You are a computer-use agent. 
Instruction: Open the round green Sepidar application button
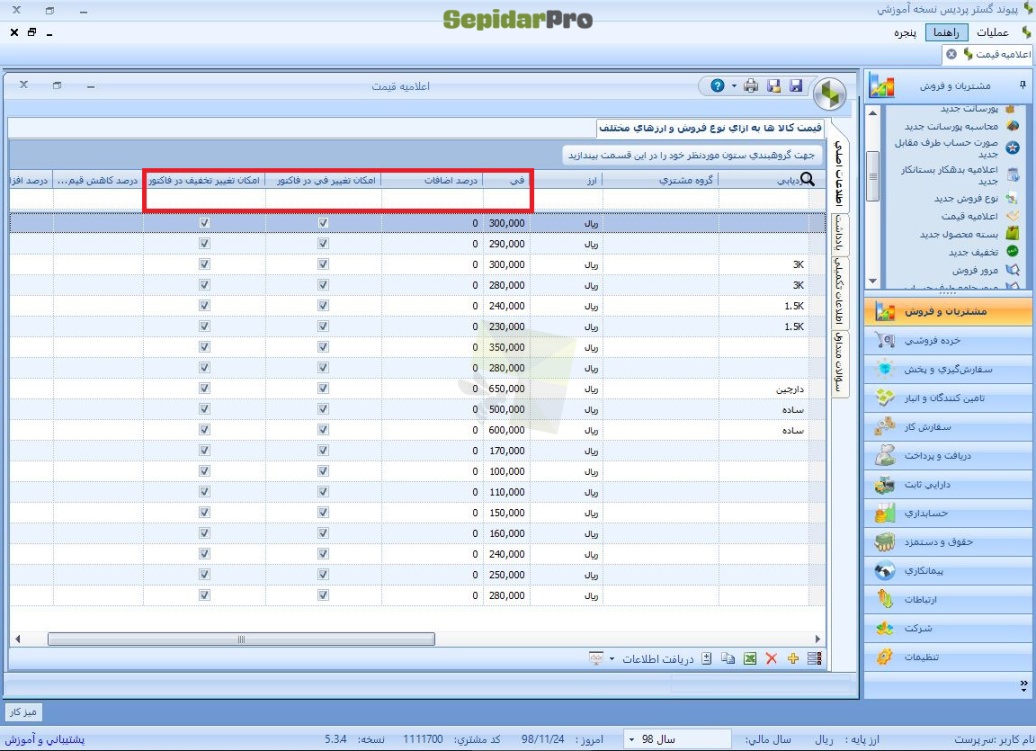(830, 94)
